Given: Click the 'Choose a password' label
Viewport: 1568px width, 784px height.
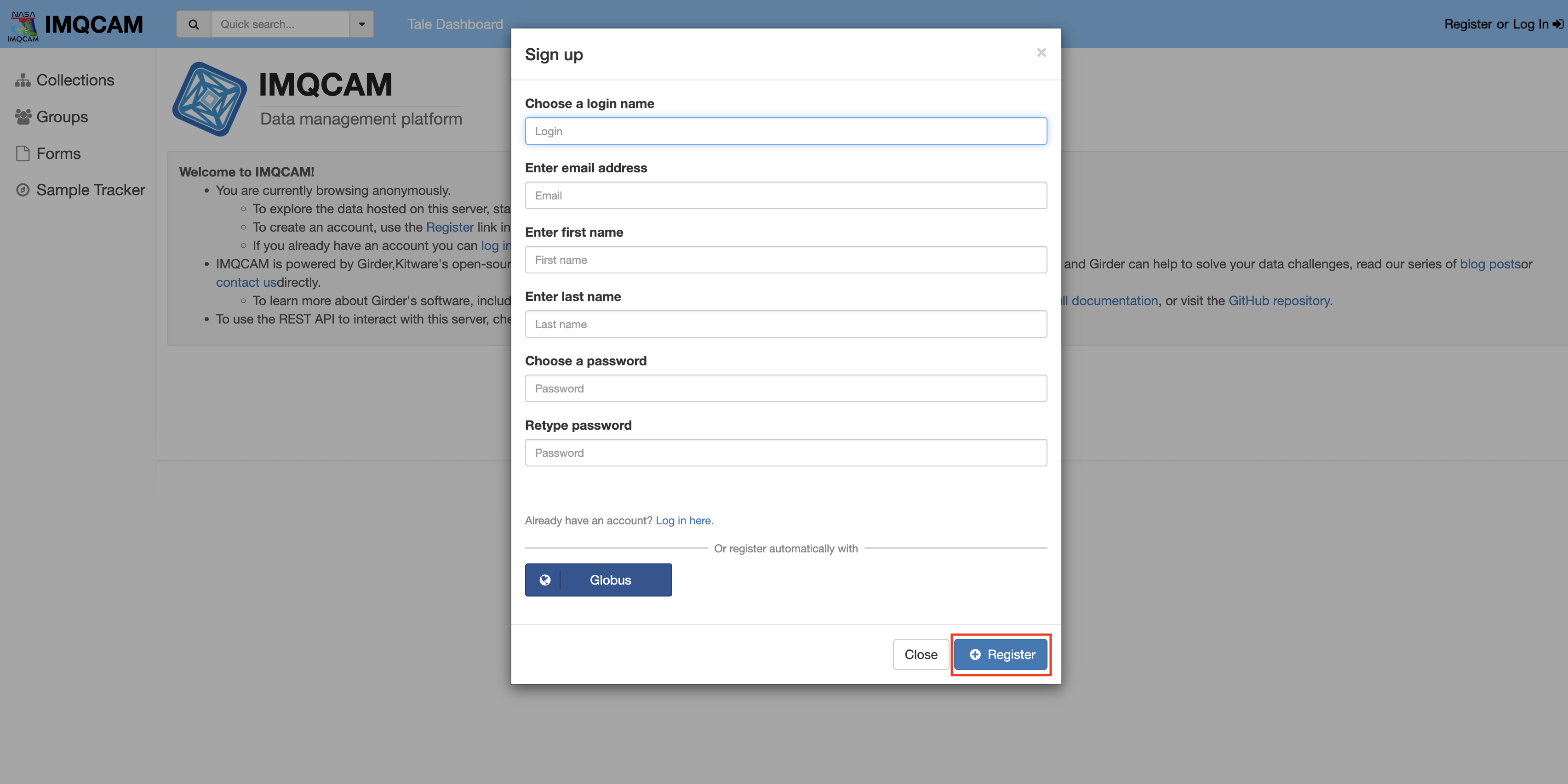Looking at the screenshot, I should pyautogui.click(x=585, y=361).
